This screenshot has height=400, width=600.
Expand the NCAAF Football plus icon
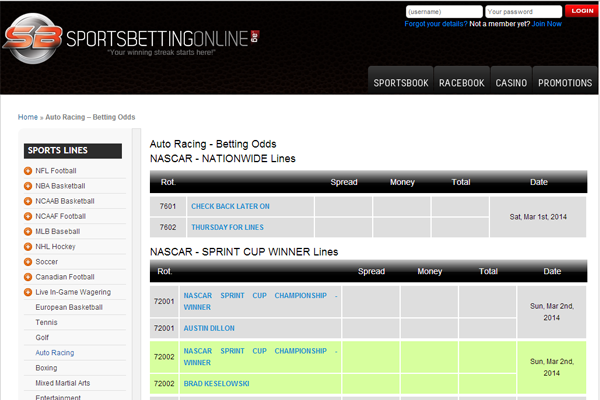pyautogui.click(x=28, y=216)
